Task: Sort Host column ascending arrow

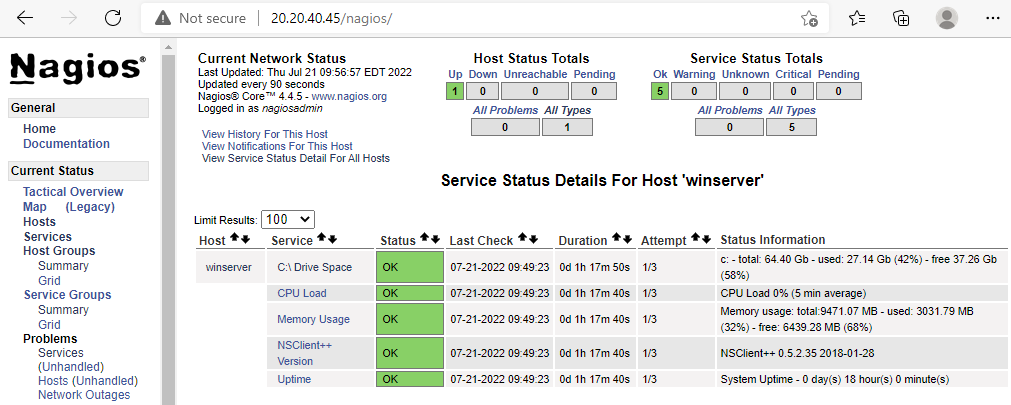Action: click(x=234, y=239)
